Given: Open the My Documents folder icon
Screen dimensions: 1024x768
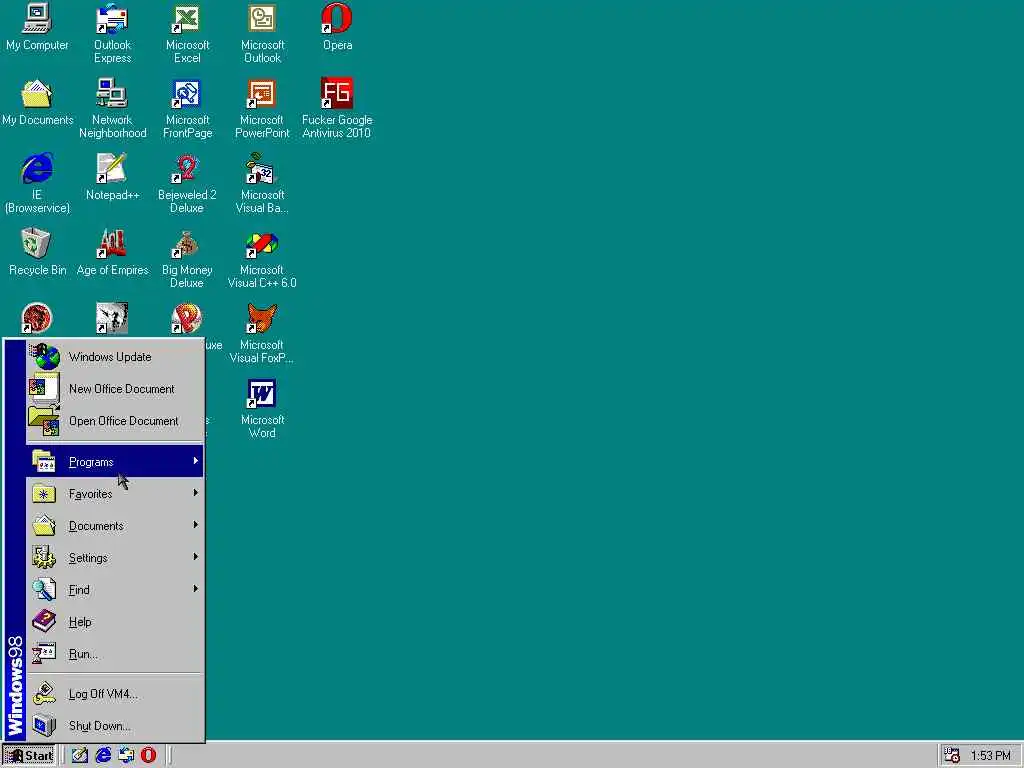Looking at the screenshot, I should (37, 102).
